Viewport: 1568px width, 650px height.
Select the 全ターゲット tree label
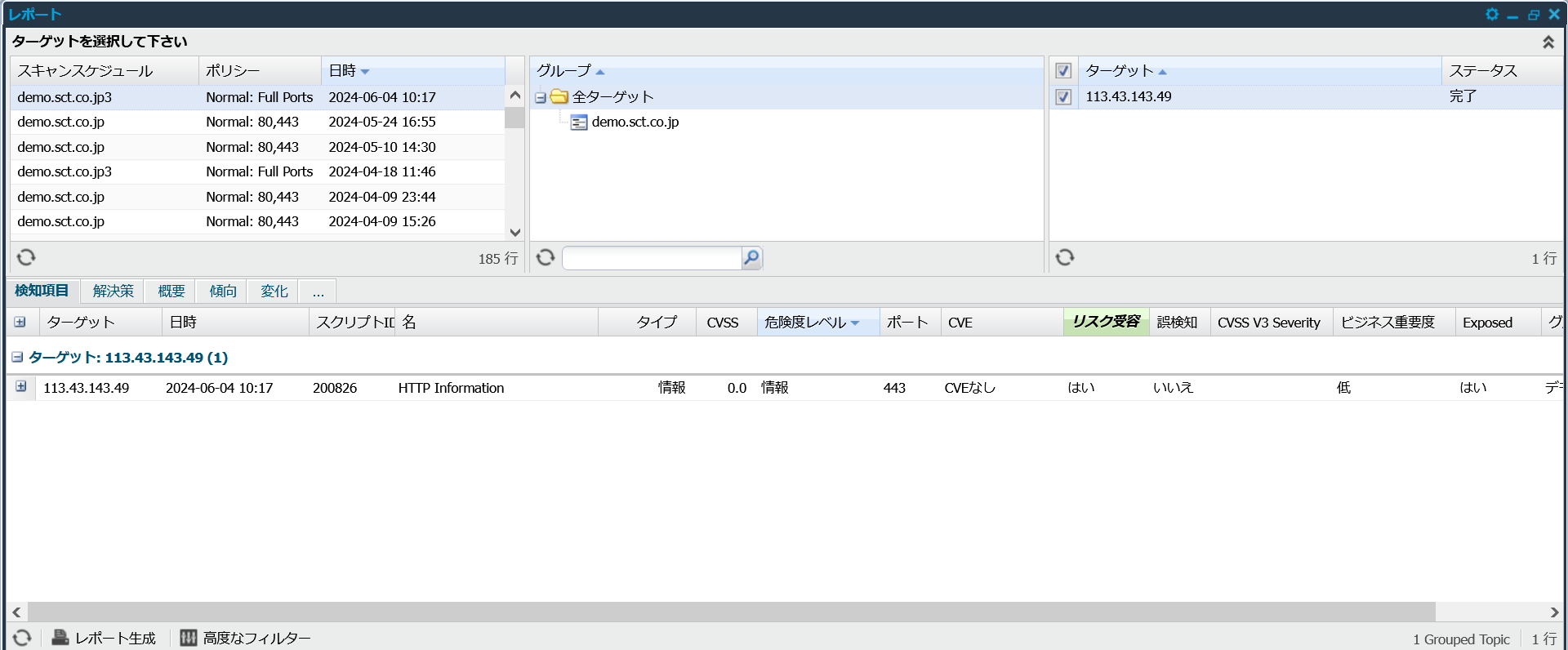point(612,96)
